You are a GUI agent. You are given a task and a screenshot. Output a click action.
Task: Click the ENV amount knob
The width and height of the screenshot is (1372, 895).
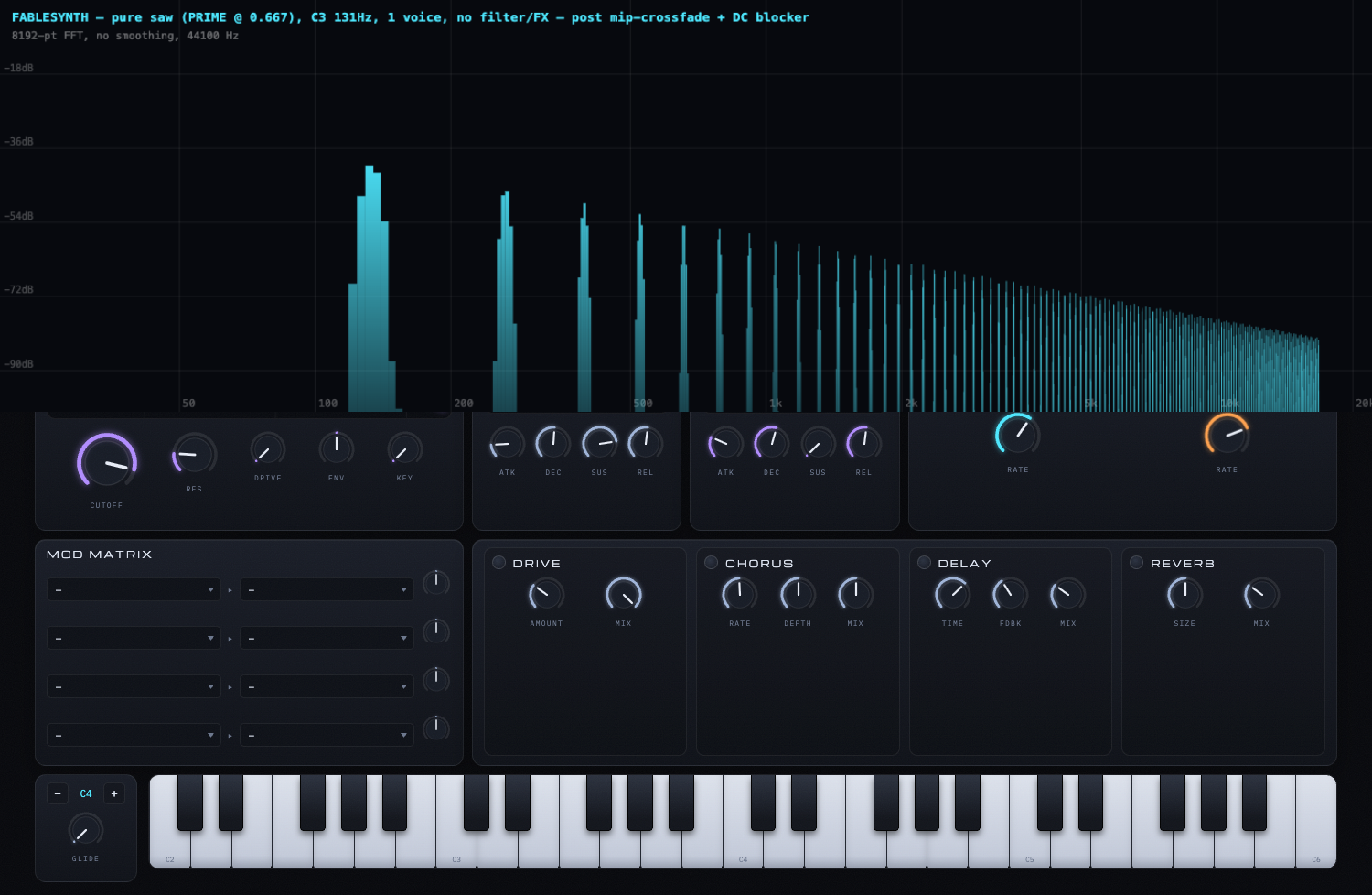(x=337, y=448)
